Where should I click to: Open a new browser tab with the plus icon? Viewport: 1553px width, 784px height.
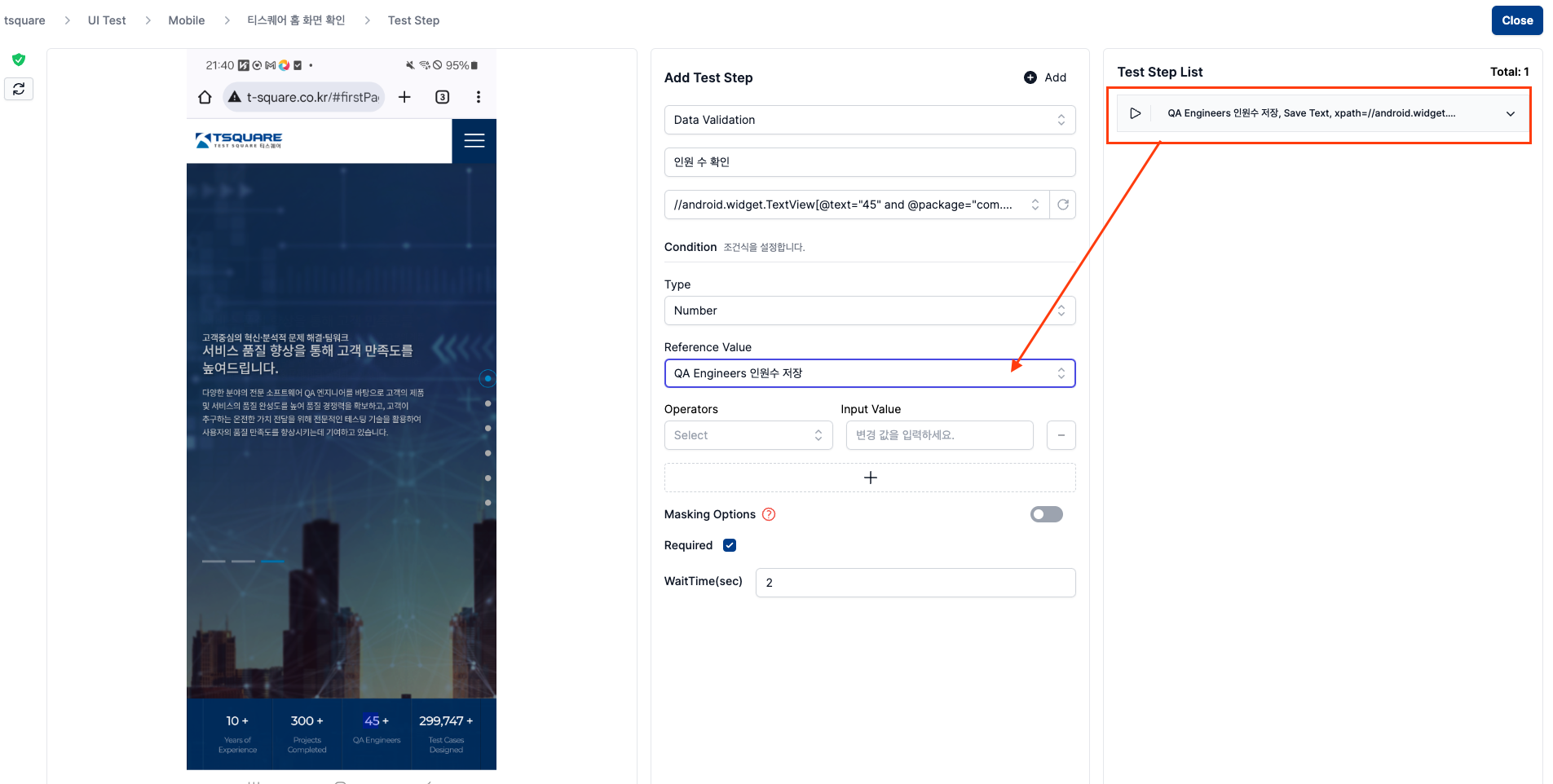pyautogui.click(x=404, y=97)
